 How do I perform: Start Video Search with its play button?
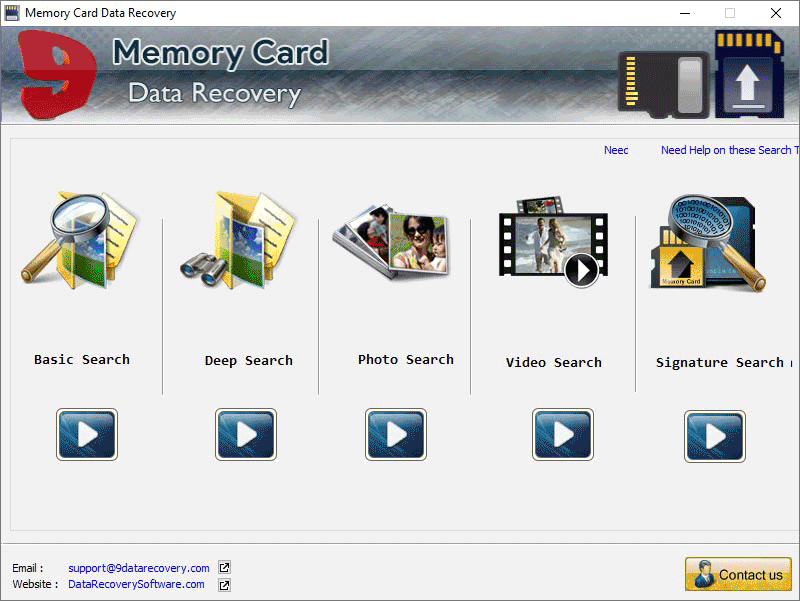(x=563, y=435)
